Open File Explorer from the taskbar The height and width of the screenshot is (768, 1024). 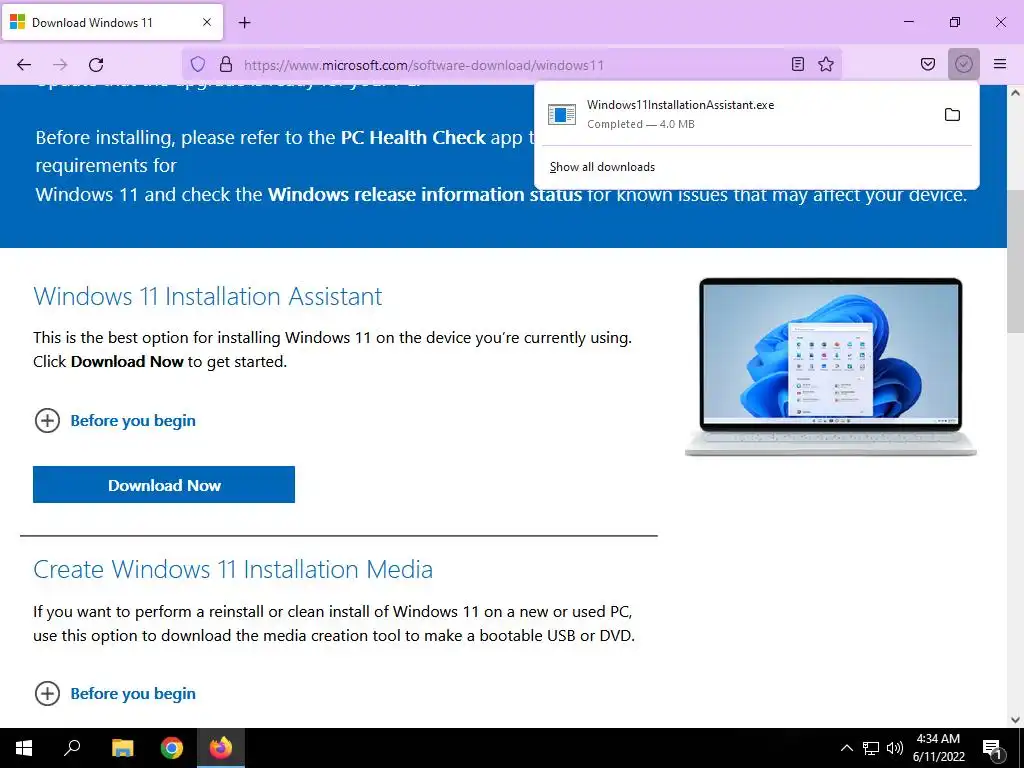coord(122,748)
